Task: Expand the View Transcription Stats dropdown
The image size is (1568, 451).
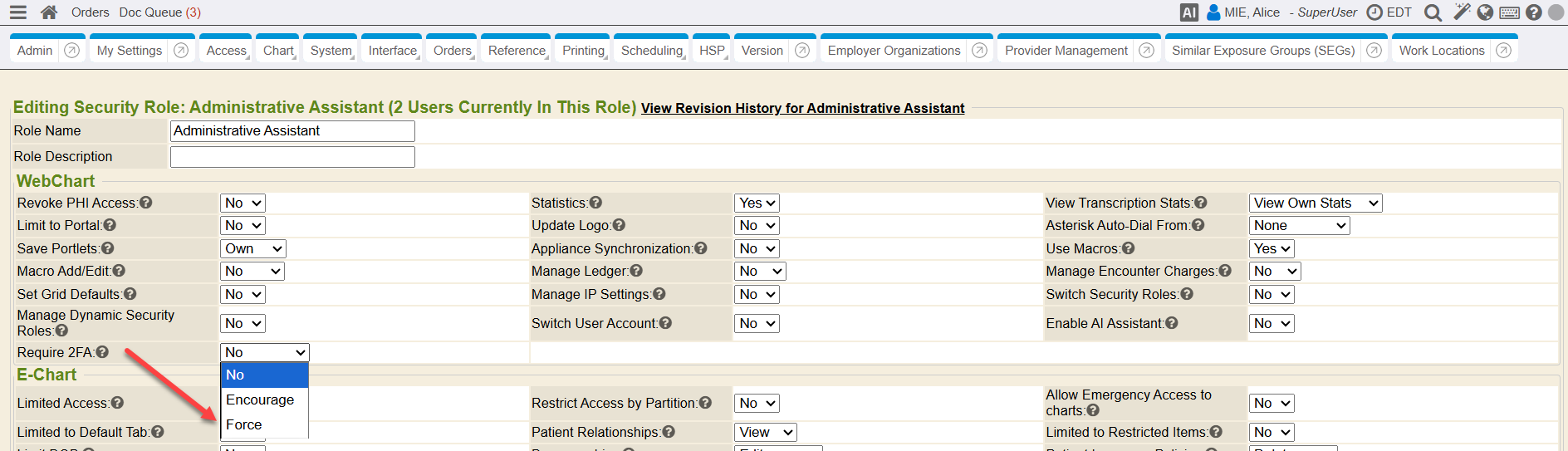Action: [x=1315, y=203]
